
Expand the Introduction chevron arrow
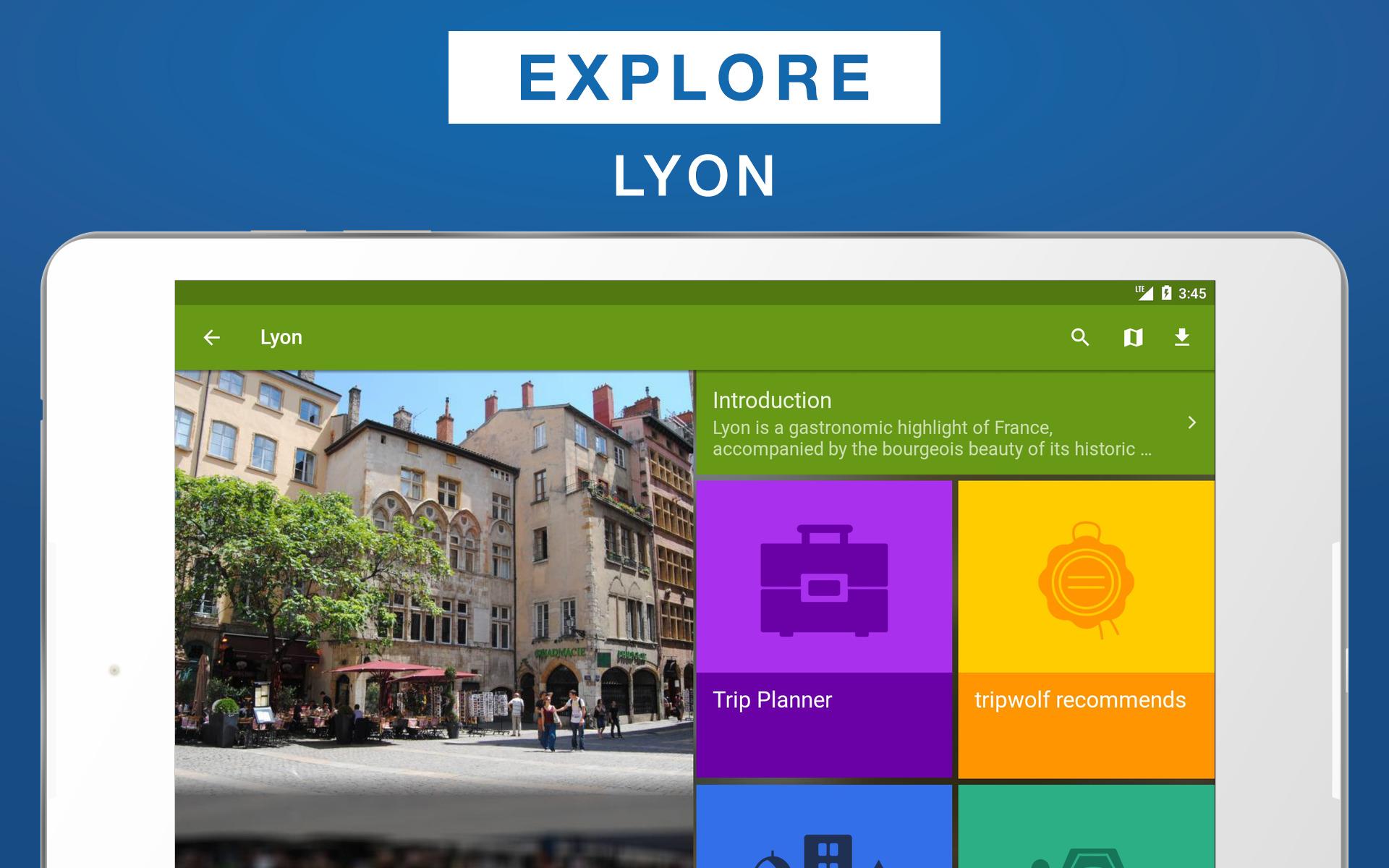tap(1192, 422)
